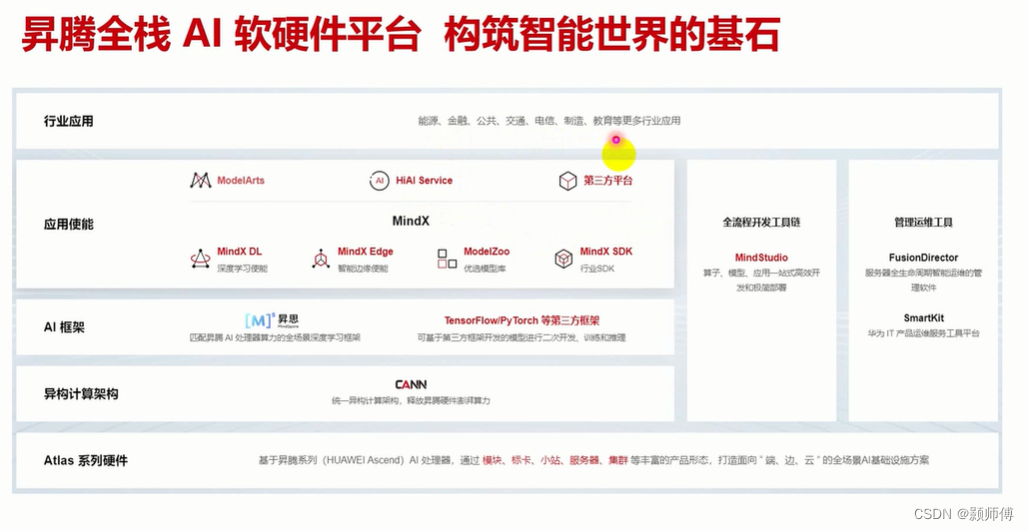Click the 深度学习使能 caption under MindX DL
The image size is (1029, 531).
coord(242,268)
